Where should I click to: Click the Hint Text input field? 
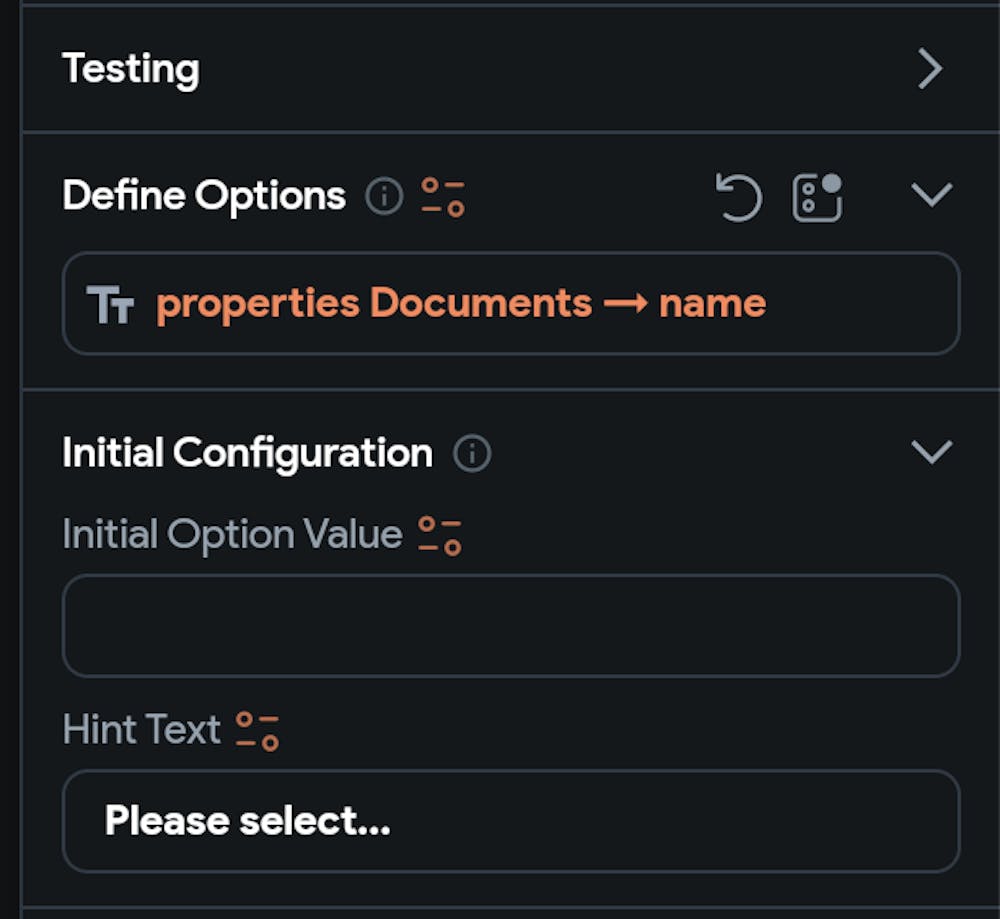600,821
